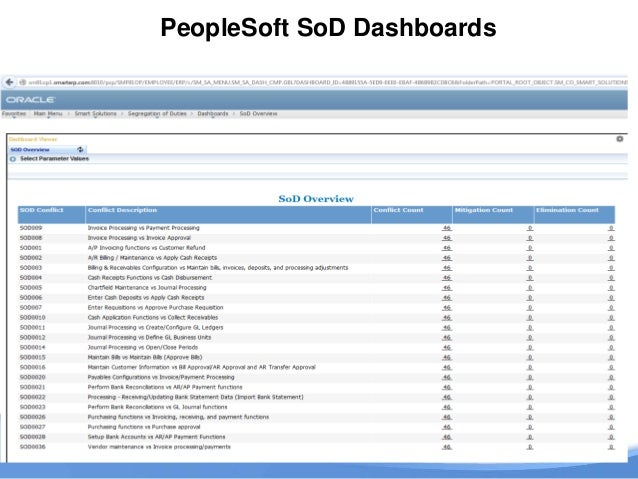Open mitigation count for SOD0022 row
The image size is (638, 479).
[x=530, y=397]
